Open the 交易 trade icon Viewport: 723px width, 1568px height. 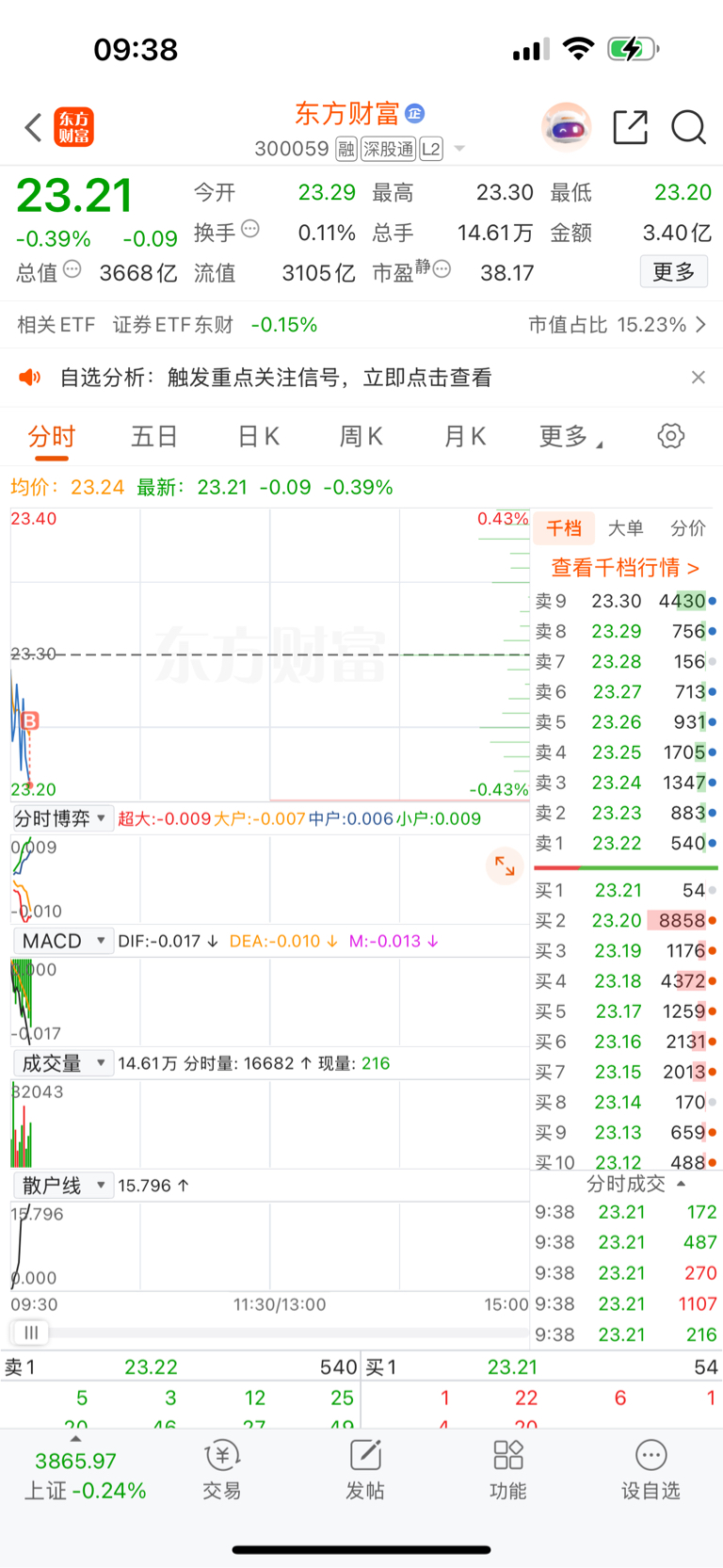221,1469
